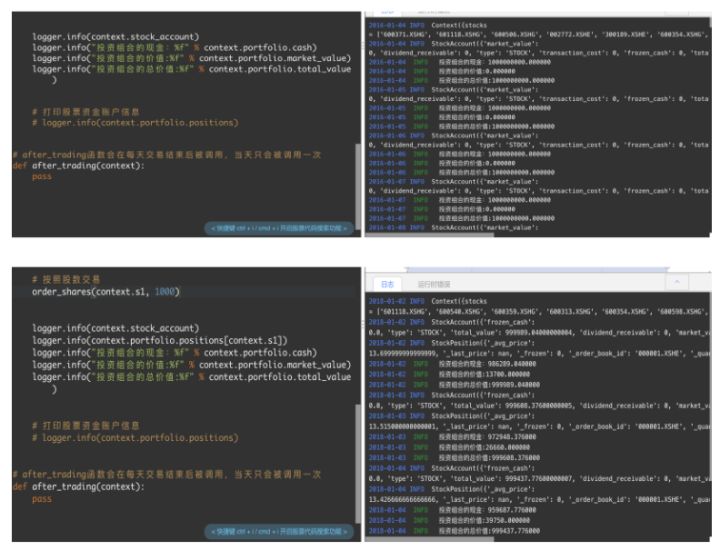The width and height of the screenshot is (720, 551).
Task: Click the log value 999608.376000
Action: [x=515, y=458]
